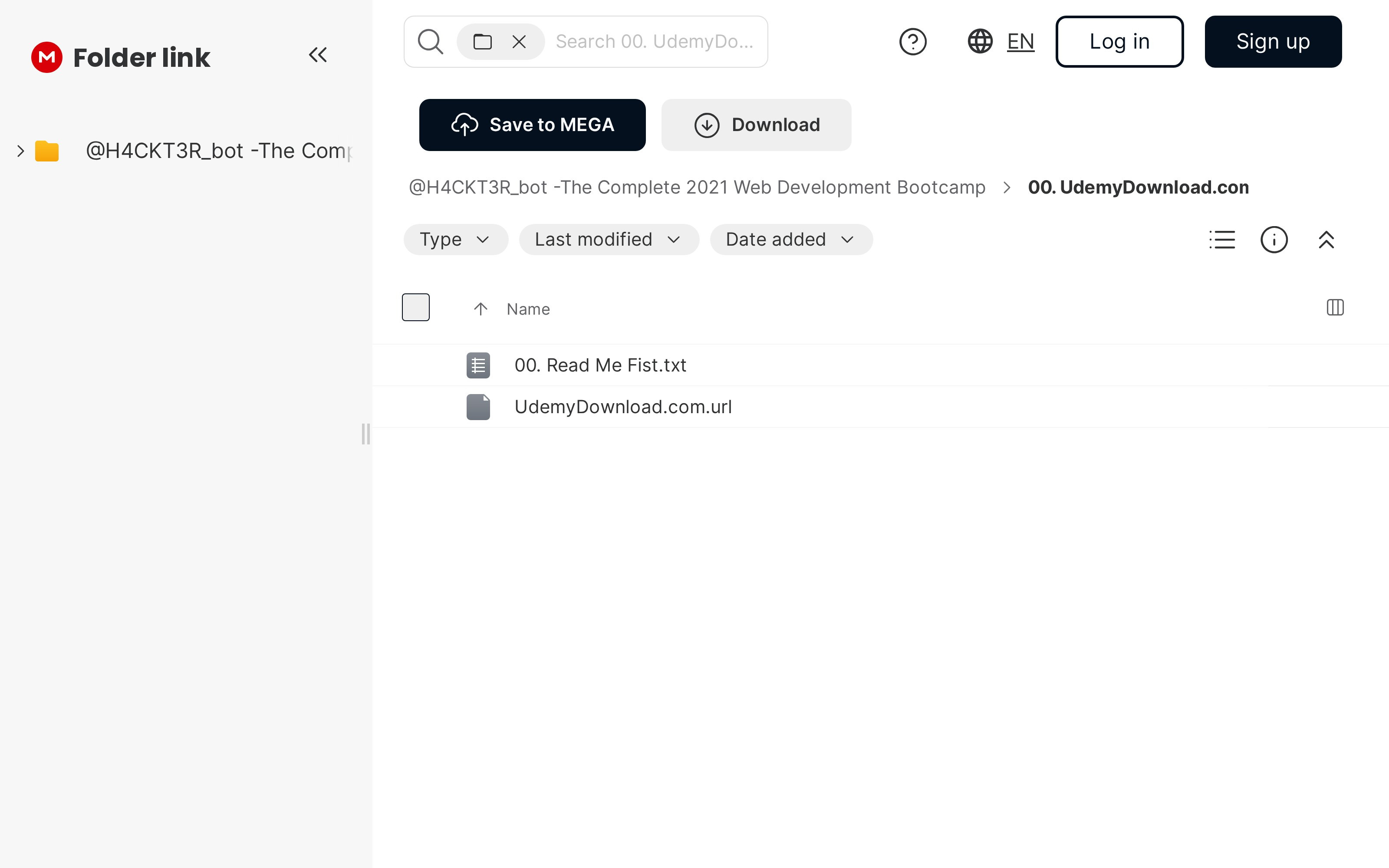Image resolution: width=1389 pixels, height=868 pixels.
Task: Toggle the sort direction arrow beside Name
Action: pos(481,309)
